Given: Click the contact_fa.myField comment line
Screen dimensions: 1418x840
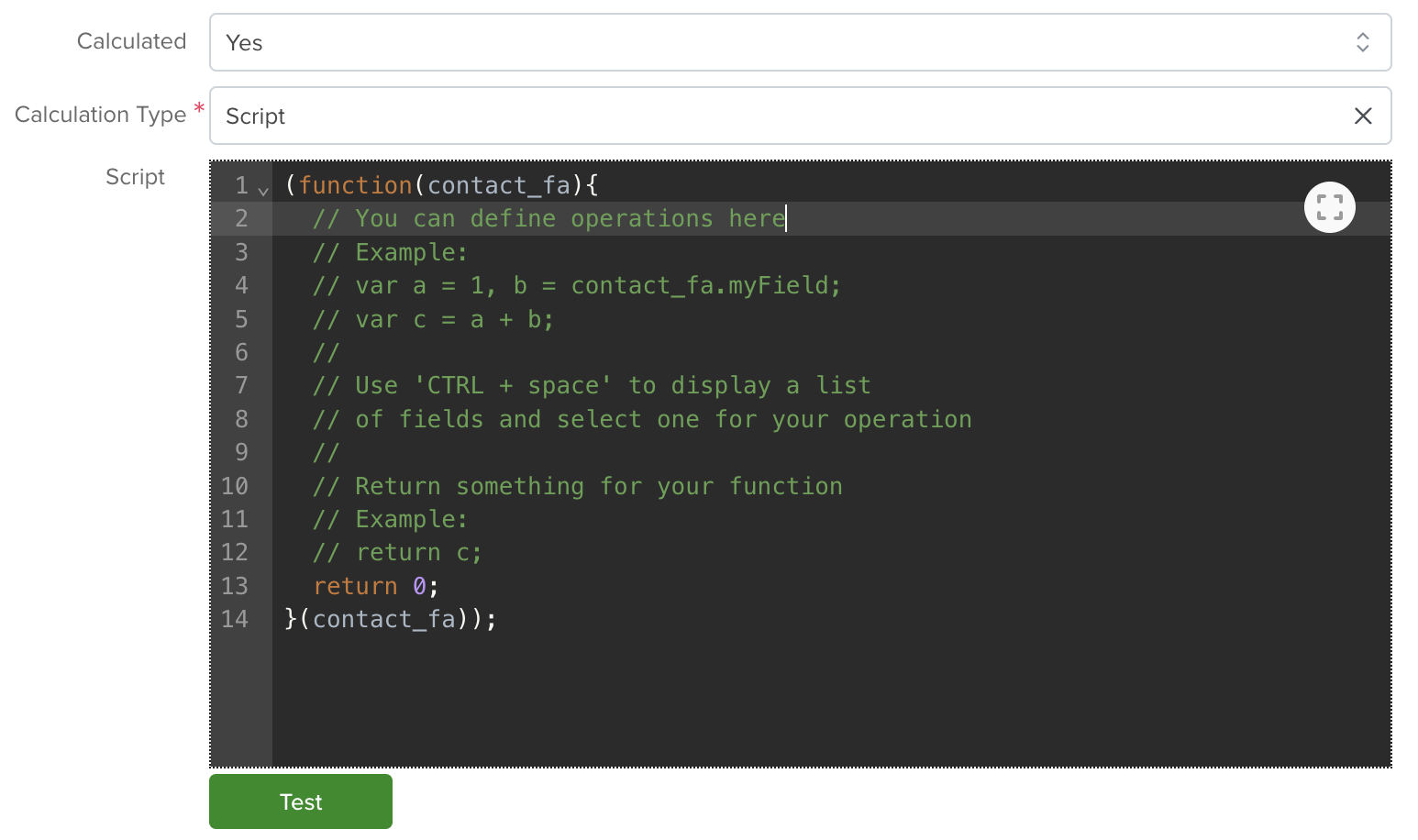Looking at the screenshot, I should (577, 285).
